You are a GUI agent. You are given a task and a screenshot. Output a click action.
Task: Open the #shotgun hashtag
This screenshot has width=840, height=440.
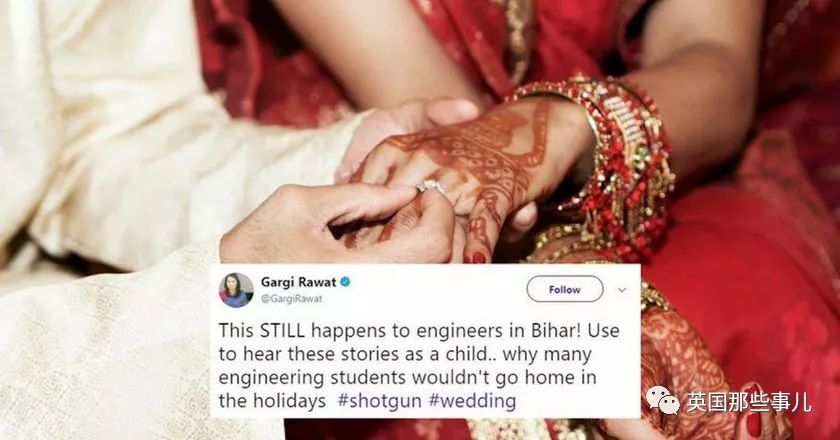[379, 401]
